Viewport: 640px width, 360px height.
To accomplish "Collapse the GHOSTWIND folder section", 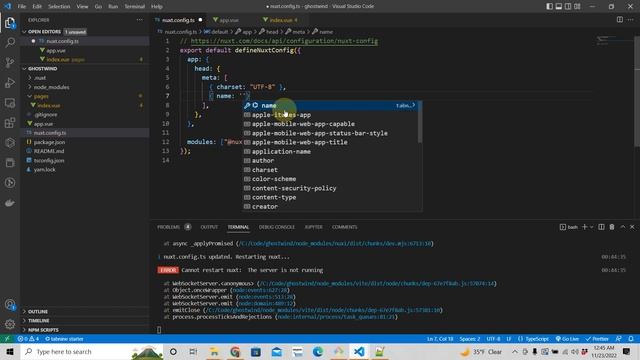I will [42, 69].
